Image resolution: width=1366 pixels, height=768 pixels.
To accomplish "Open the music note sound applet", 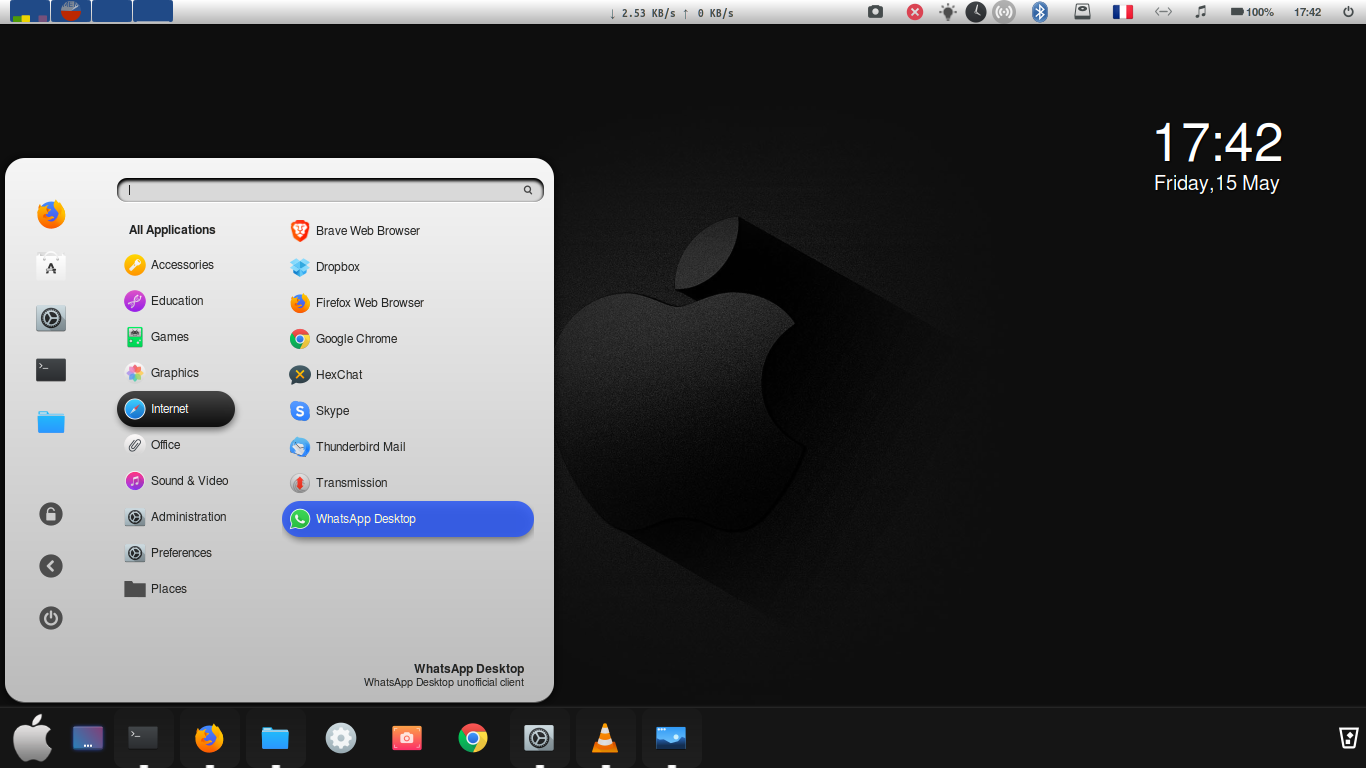I will pos(1201,12).
